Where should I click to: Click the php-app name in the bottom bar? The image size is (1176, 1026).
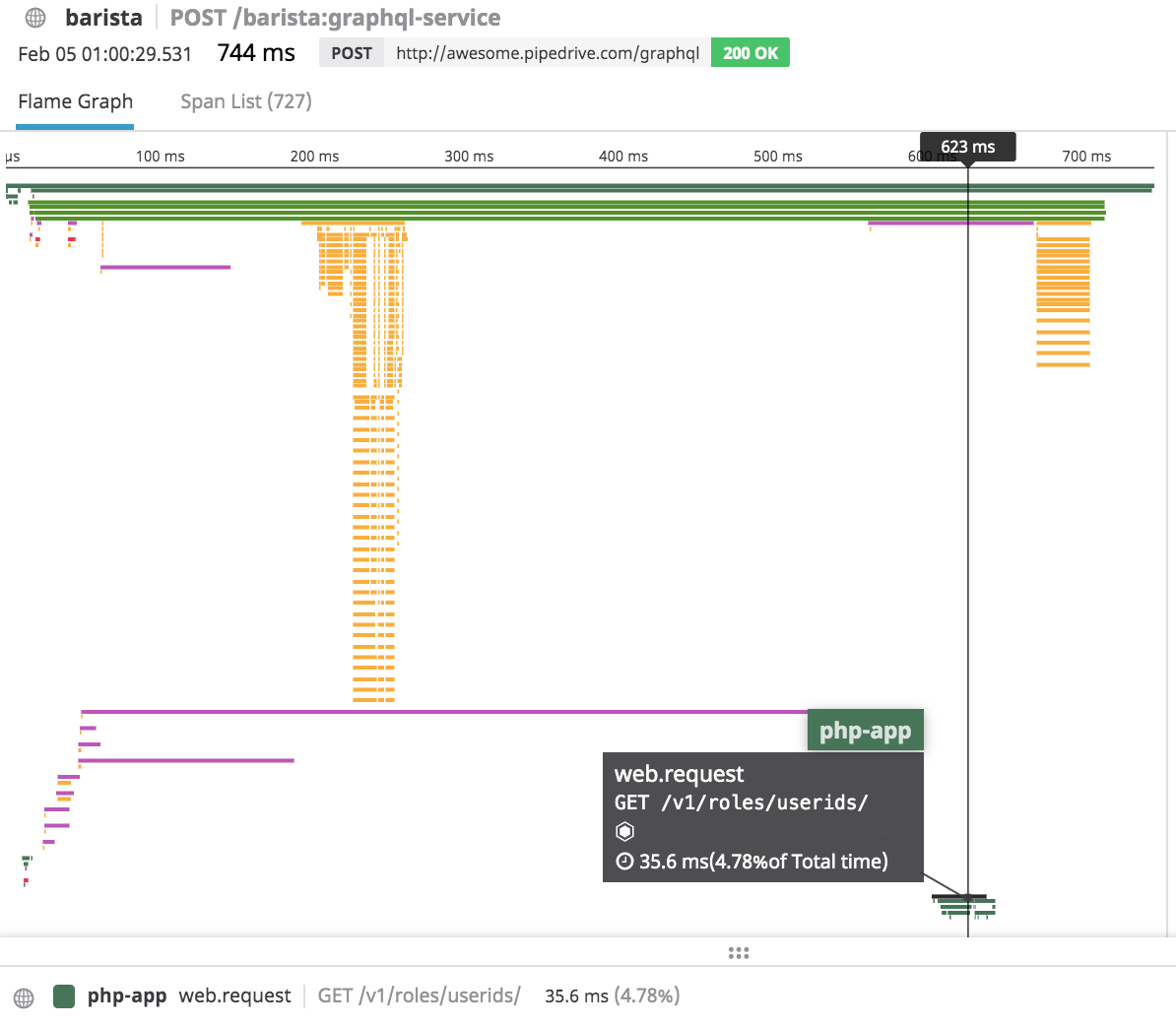[x=127, y=996]
